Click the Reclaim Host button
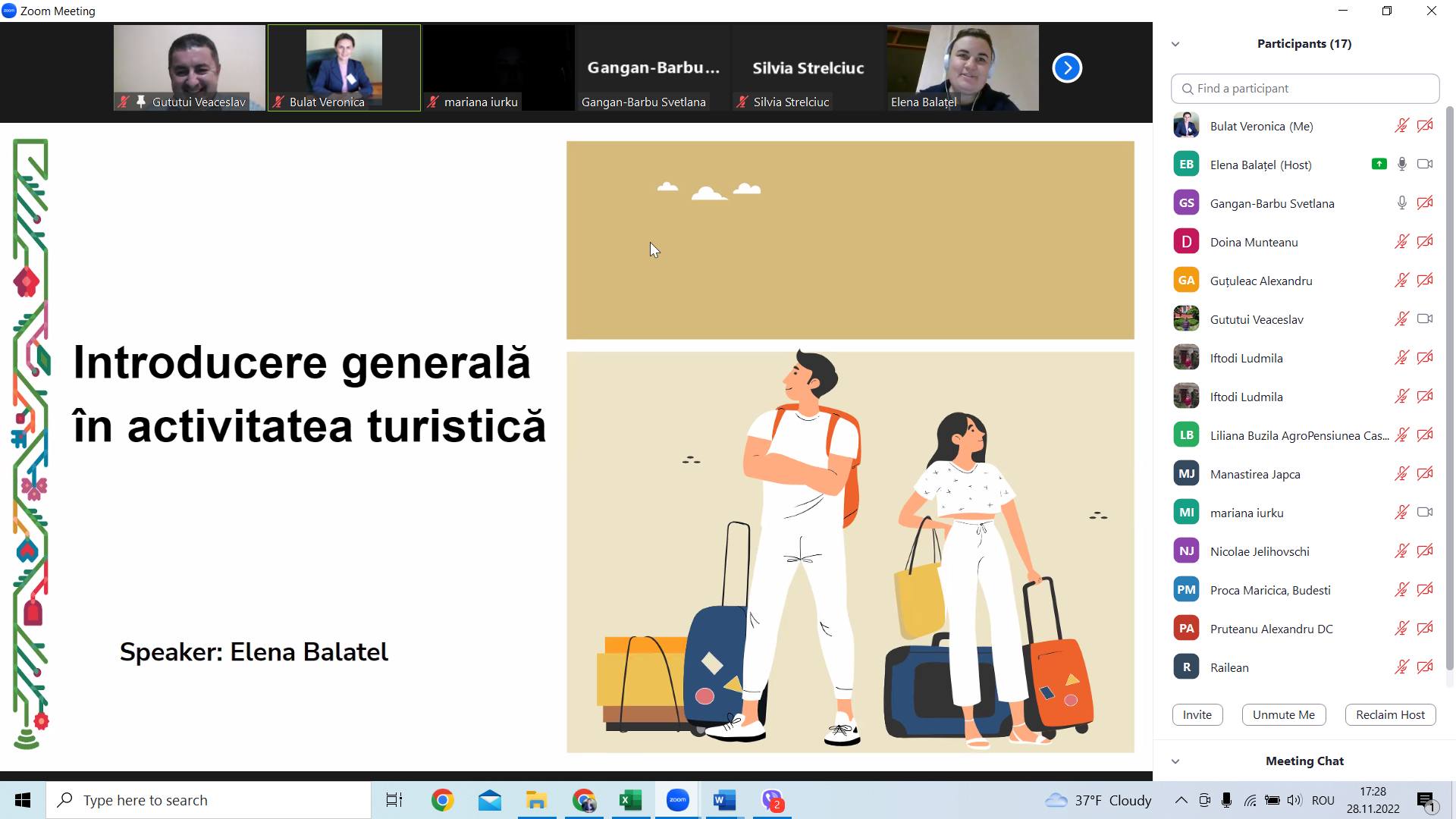Image resolution: width=1456 pixels, height=819 pixels. click(x=1390, y=714)
